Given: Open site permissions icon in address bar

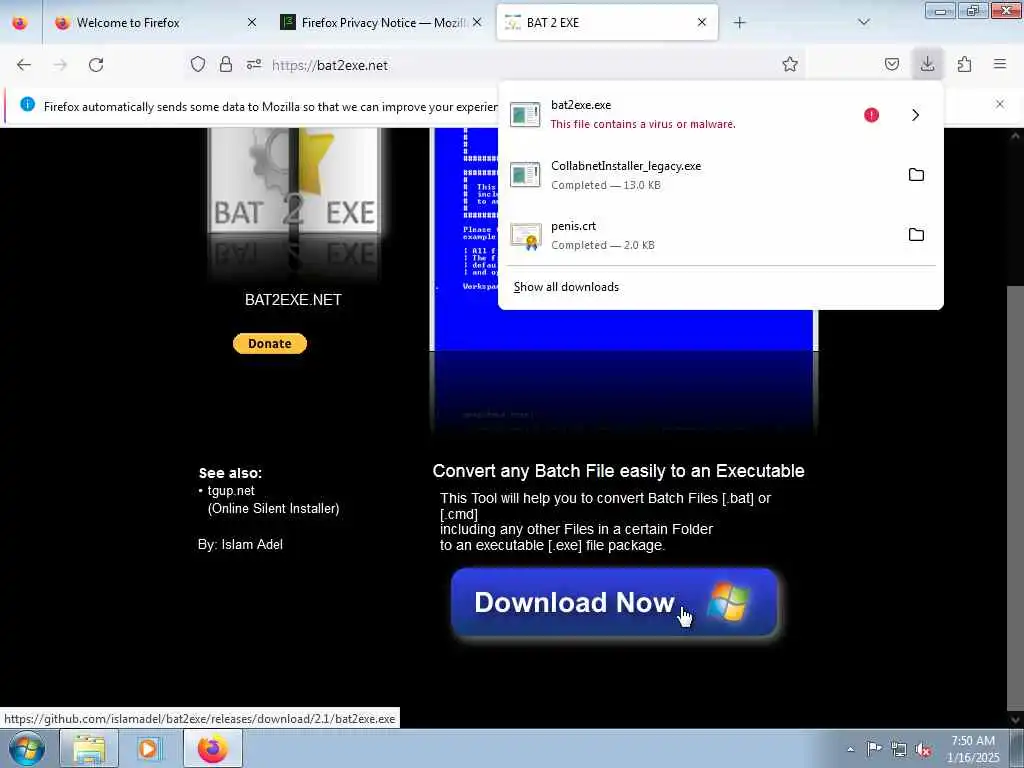Looking at the screenshot, I should point(254,64).
